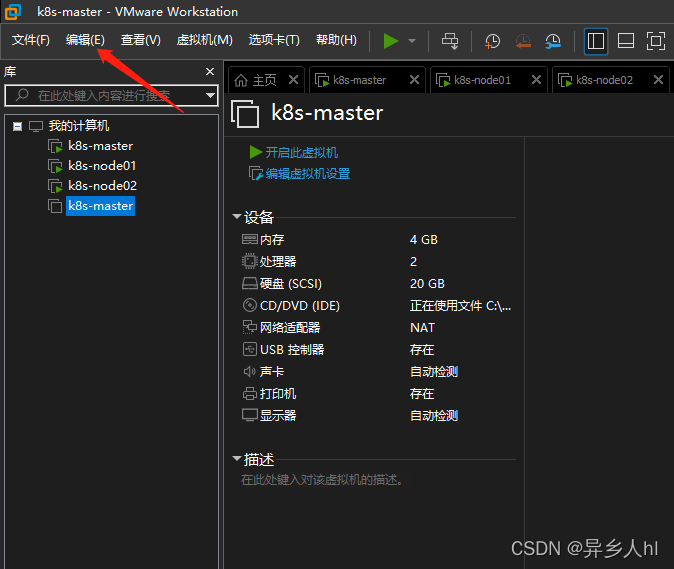Image resolution: width=674 pixels, height=569 pixels.
Task: Click the green power on play button
Action: pos(391,41)
